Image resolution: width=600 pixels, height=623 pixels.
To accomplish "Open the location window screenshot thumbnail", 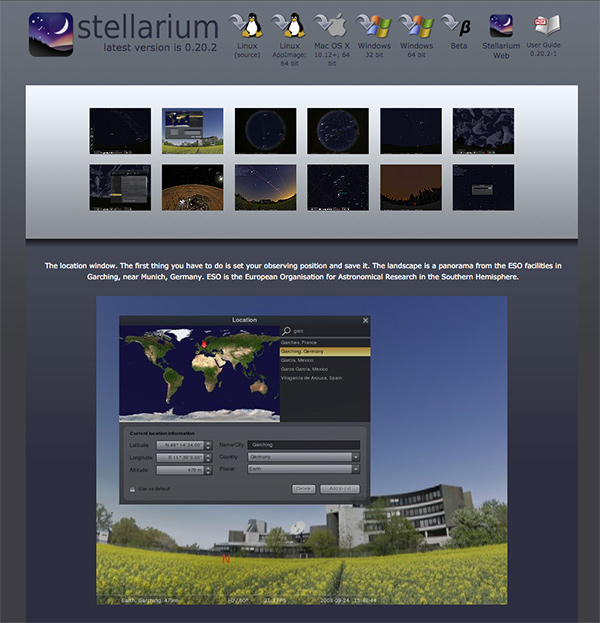I will pos(193,131).
